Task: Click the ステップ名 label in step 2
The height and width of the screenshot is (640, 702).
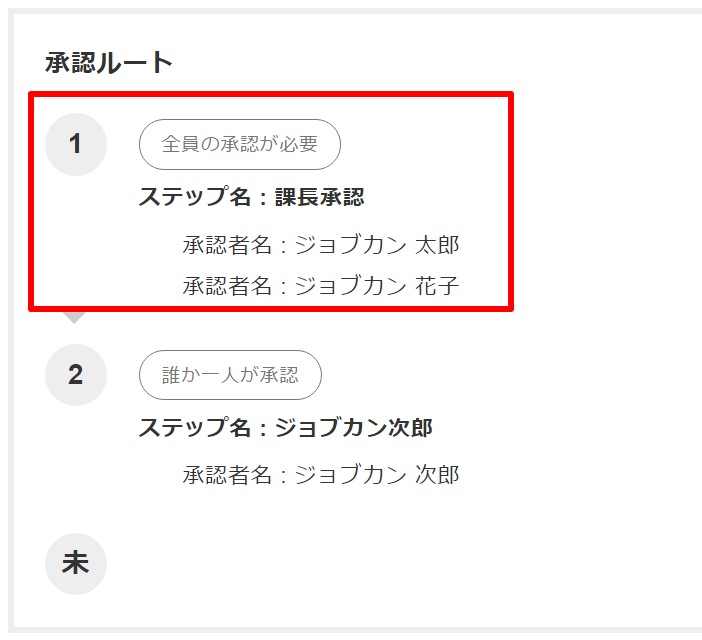Action: 196,428
